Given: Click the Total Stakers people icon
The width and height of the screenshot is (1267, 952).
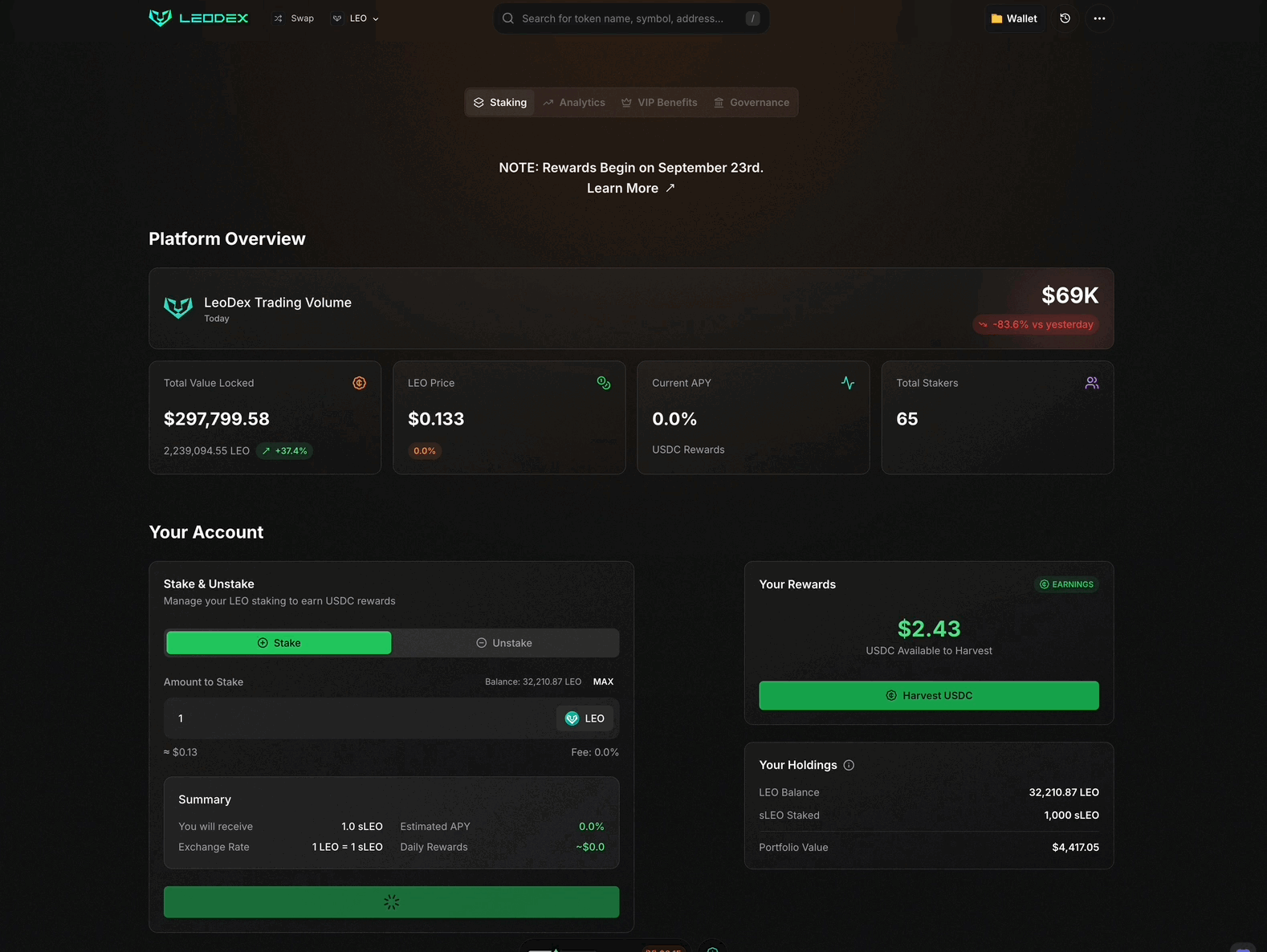Looking at the screenshot, I should pyautogui.click(x=1091, y=383).
